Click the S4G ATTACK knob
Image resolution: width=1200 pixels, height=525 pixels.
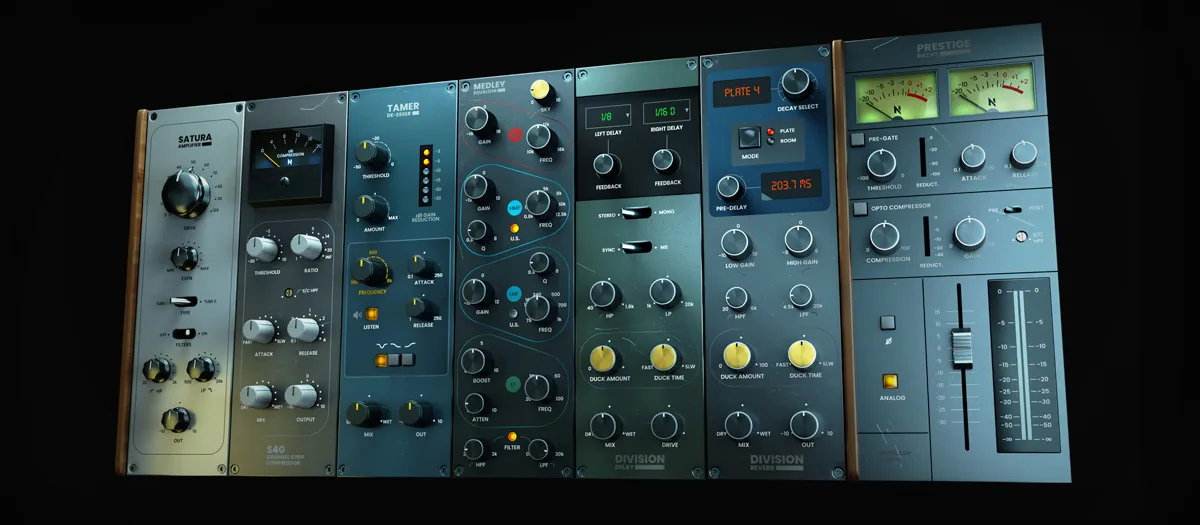click(x=261, y=330)
